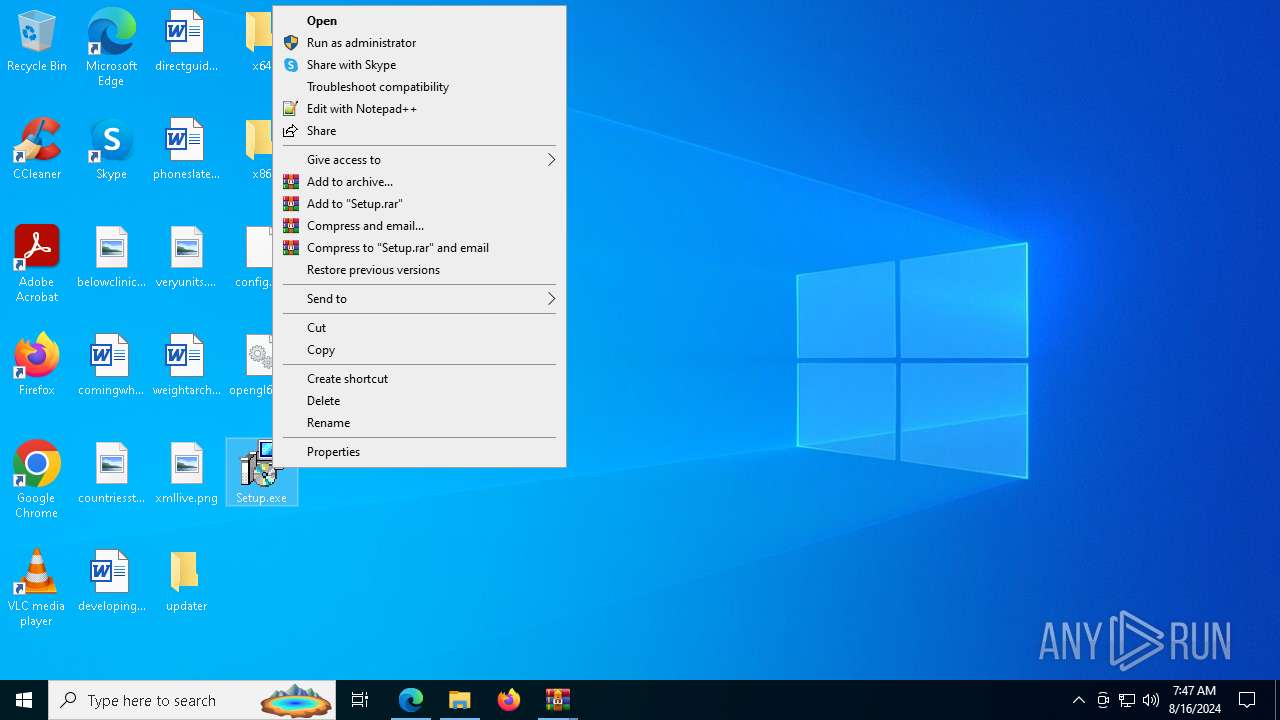The width and height of the screenshot is (1280, 720).
Task: Open Microsoft Edge from the taskbar
Action: [411, 700]
